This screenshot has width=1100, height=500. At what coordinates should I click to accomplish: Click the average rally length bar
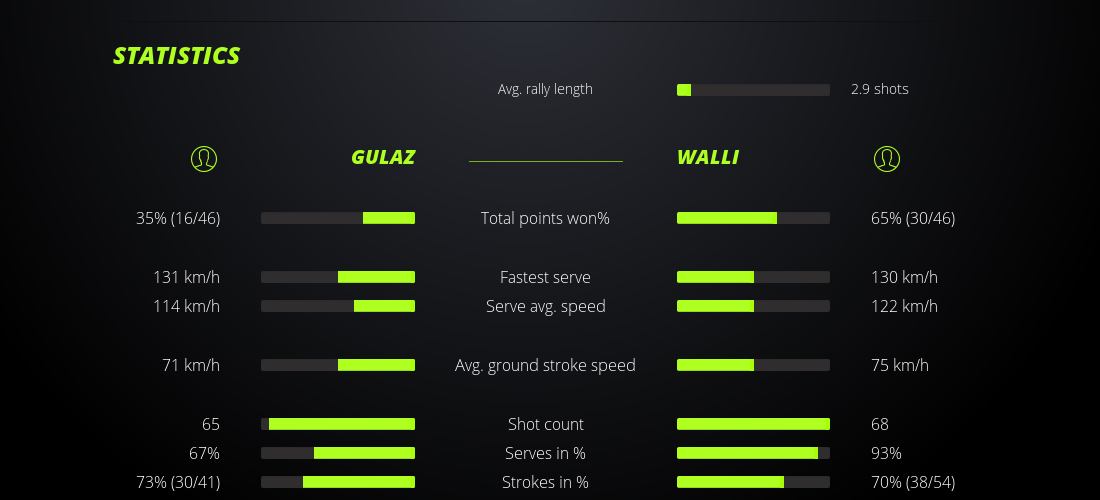coord(753,90)
